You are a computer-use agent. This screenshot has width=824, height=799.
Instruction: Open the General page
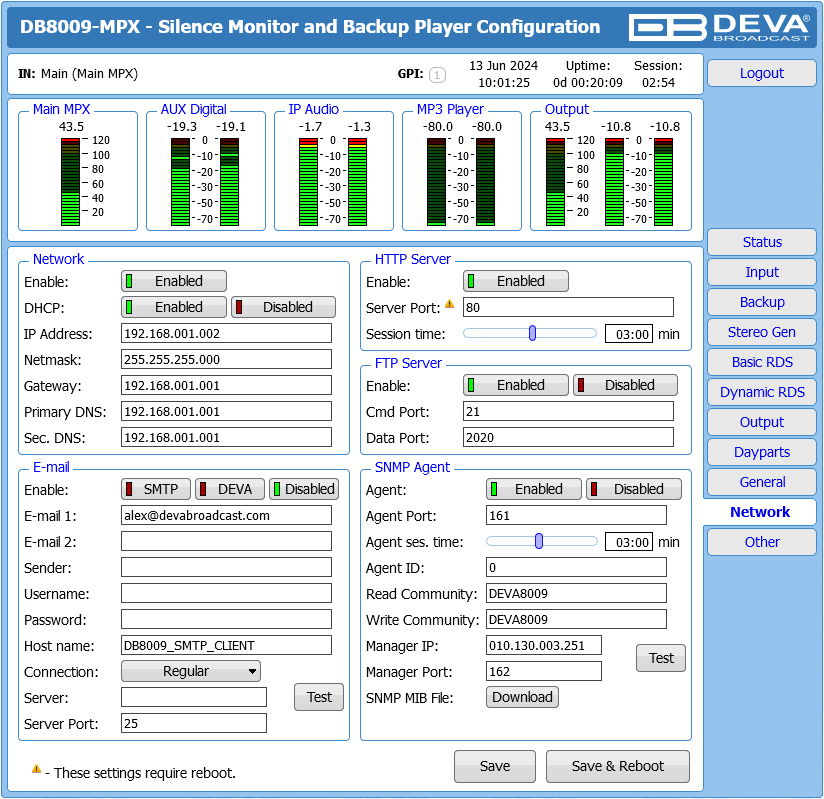(x=761, y=482)
